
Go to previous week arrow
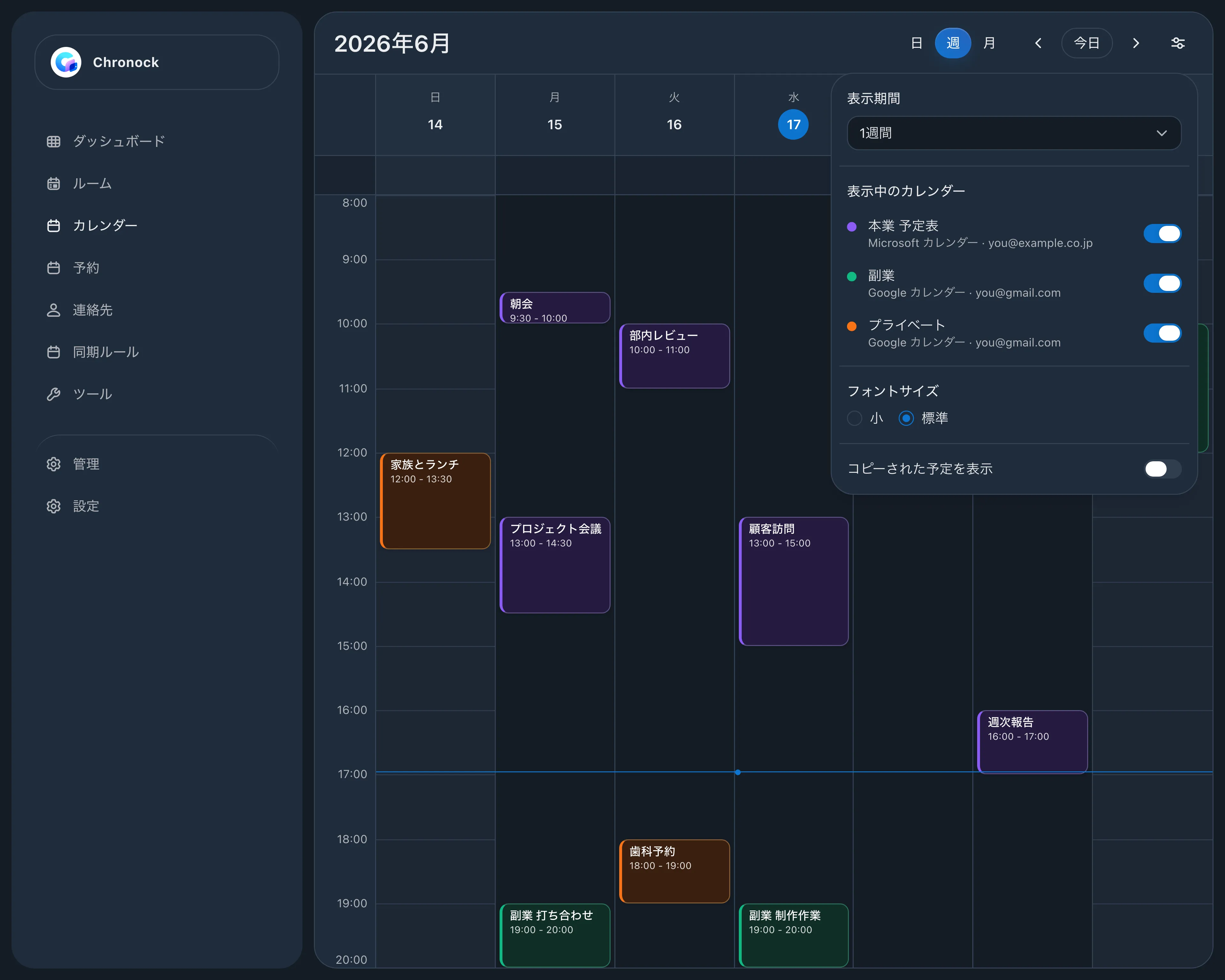[1038, 43]
